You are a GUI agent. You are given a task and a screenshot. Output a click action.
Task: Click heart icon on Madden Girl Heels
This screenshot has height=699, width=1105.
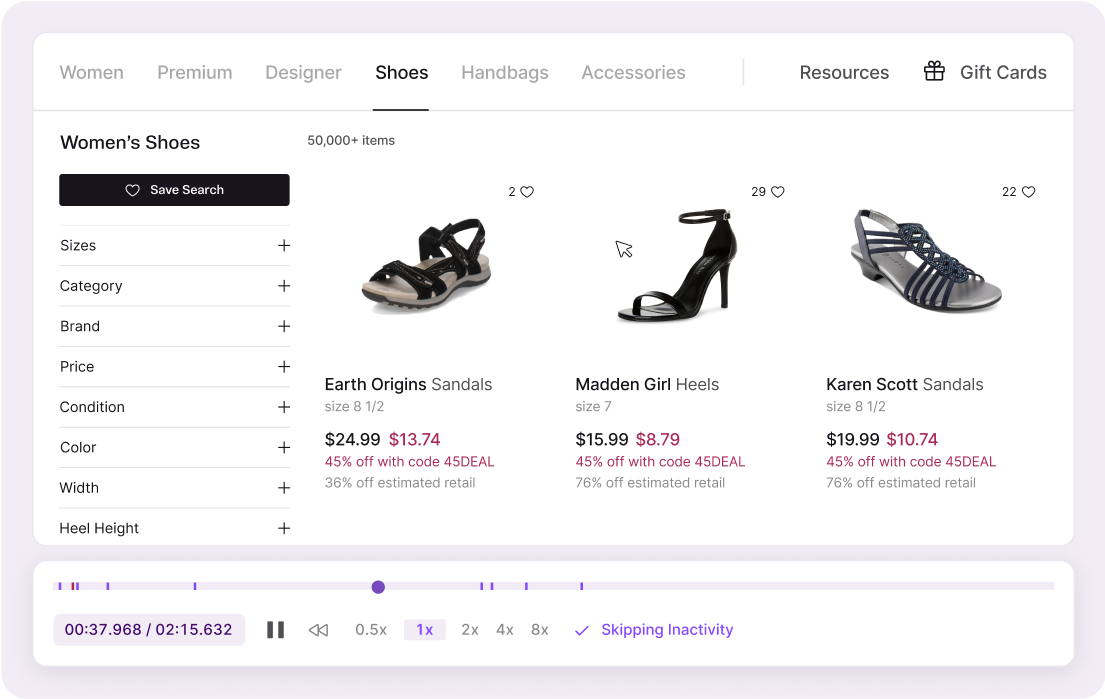[x=778, y=192]
